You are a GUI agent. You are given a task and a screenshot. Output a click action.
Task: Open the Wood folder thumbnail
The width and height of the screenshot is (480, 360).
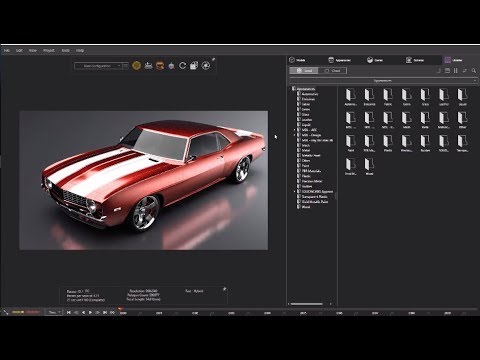coord(369,166)
